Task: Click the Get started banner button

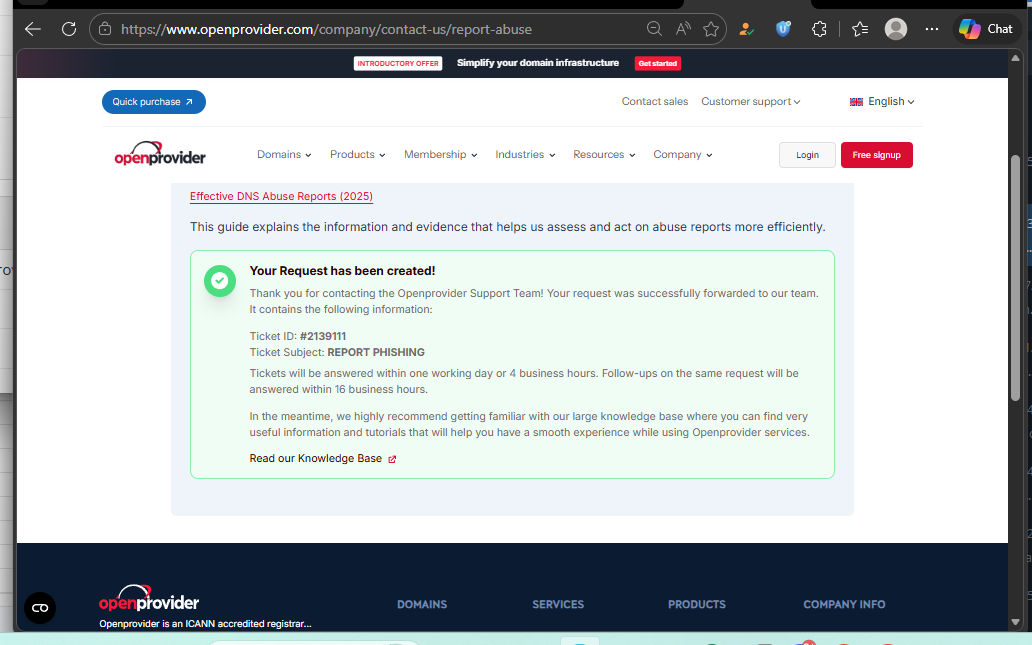Action: coord(658,63)
